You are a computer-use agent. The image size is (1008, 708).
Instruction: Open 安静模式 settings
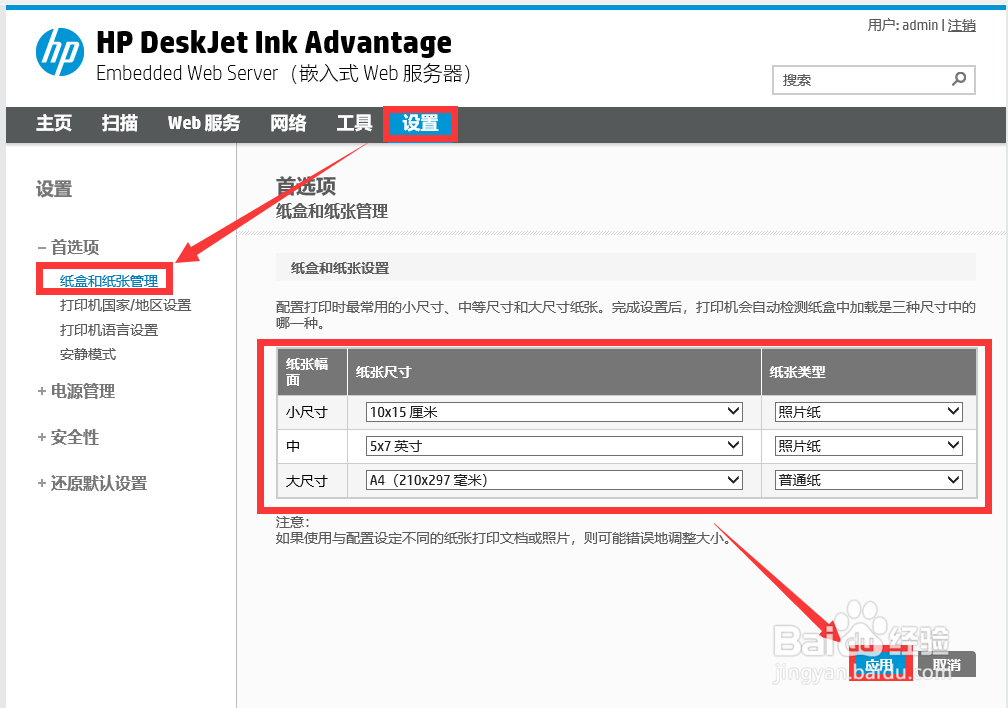(x=88, y=354)
